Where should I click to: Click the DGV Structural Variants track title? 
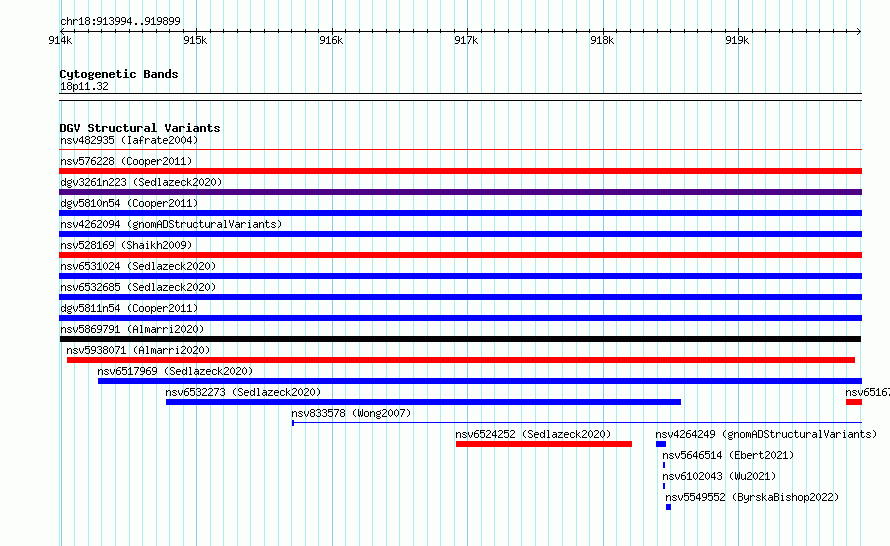click(x=140, y=128)
